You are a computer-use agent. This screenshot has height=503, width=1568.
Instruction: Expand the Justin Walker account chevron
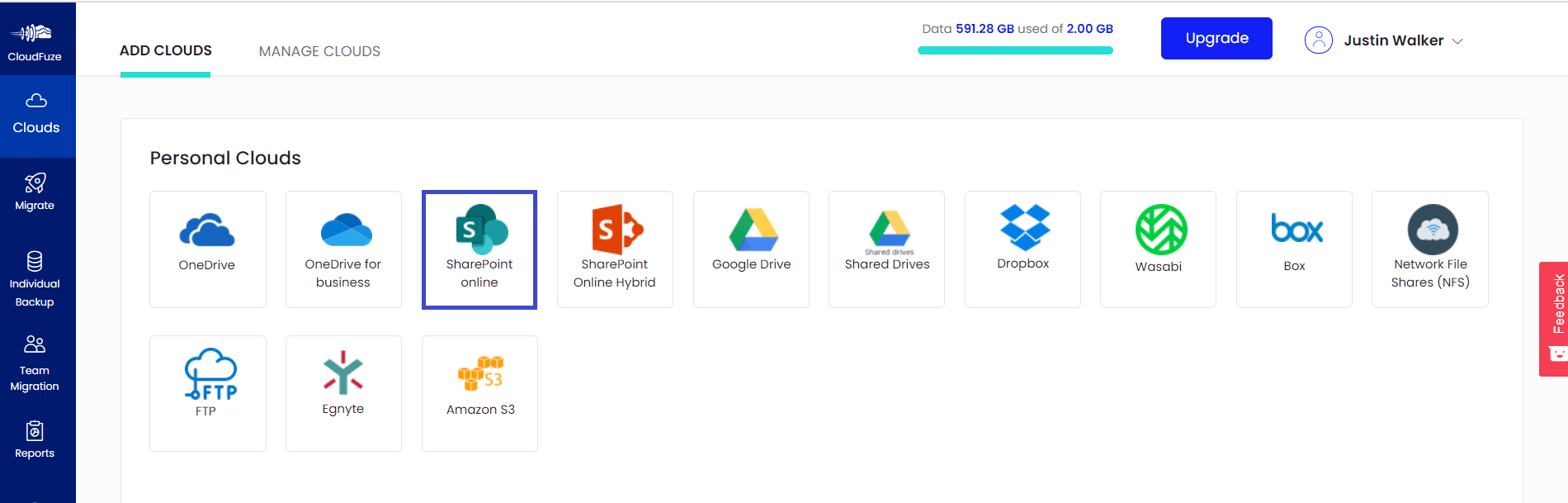pos(1457,41)
